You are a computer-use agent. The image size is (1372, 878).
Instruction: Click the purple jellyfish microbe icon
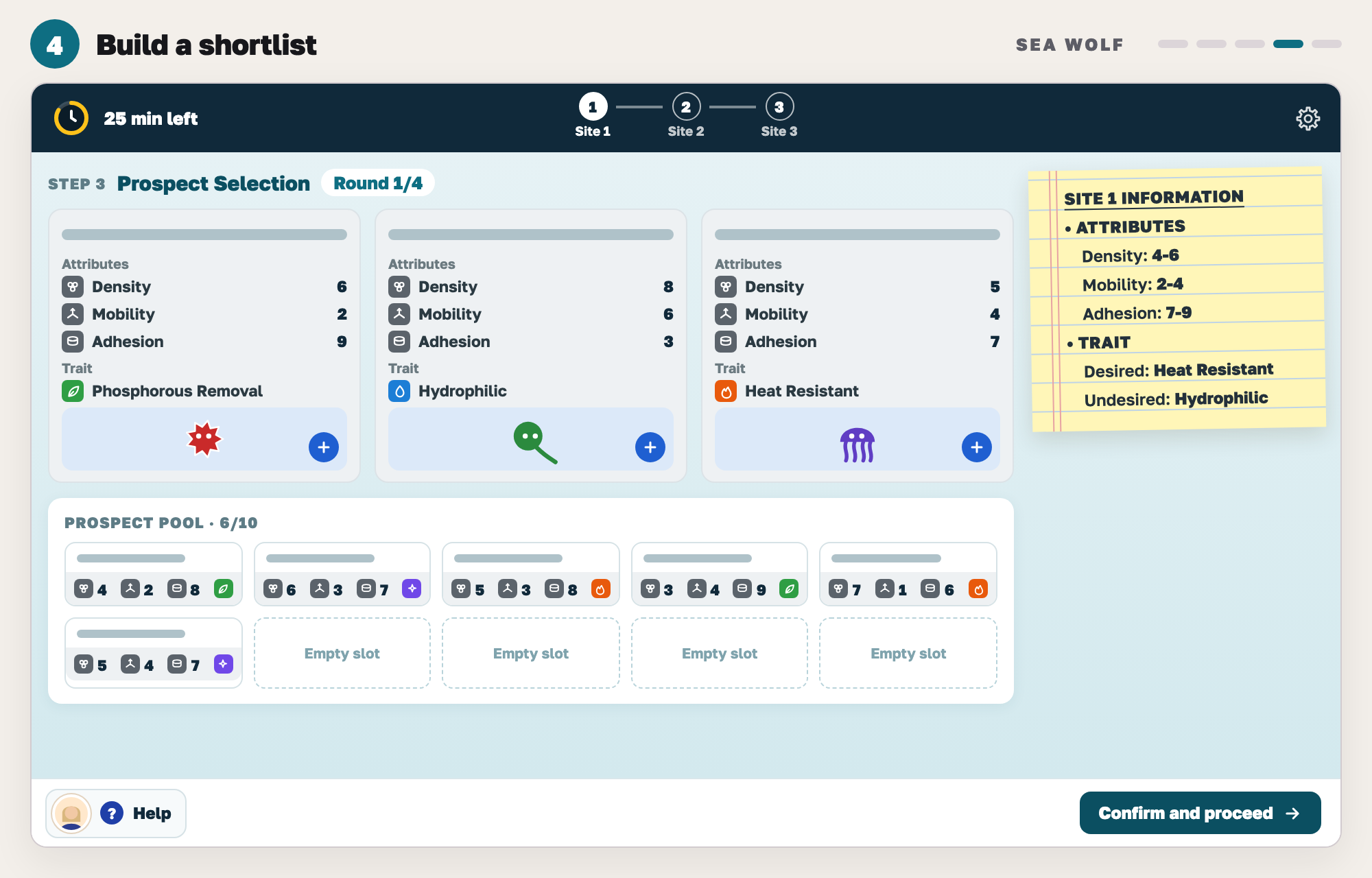click(858, 445)
